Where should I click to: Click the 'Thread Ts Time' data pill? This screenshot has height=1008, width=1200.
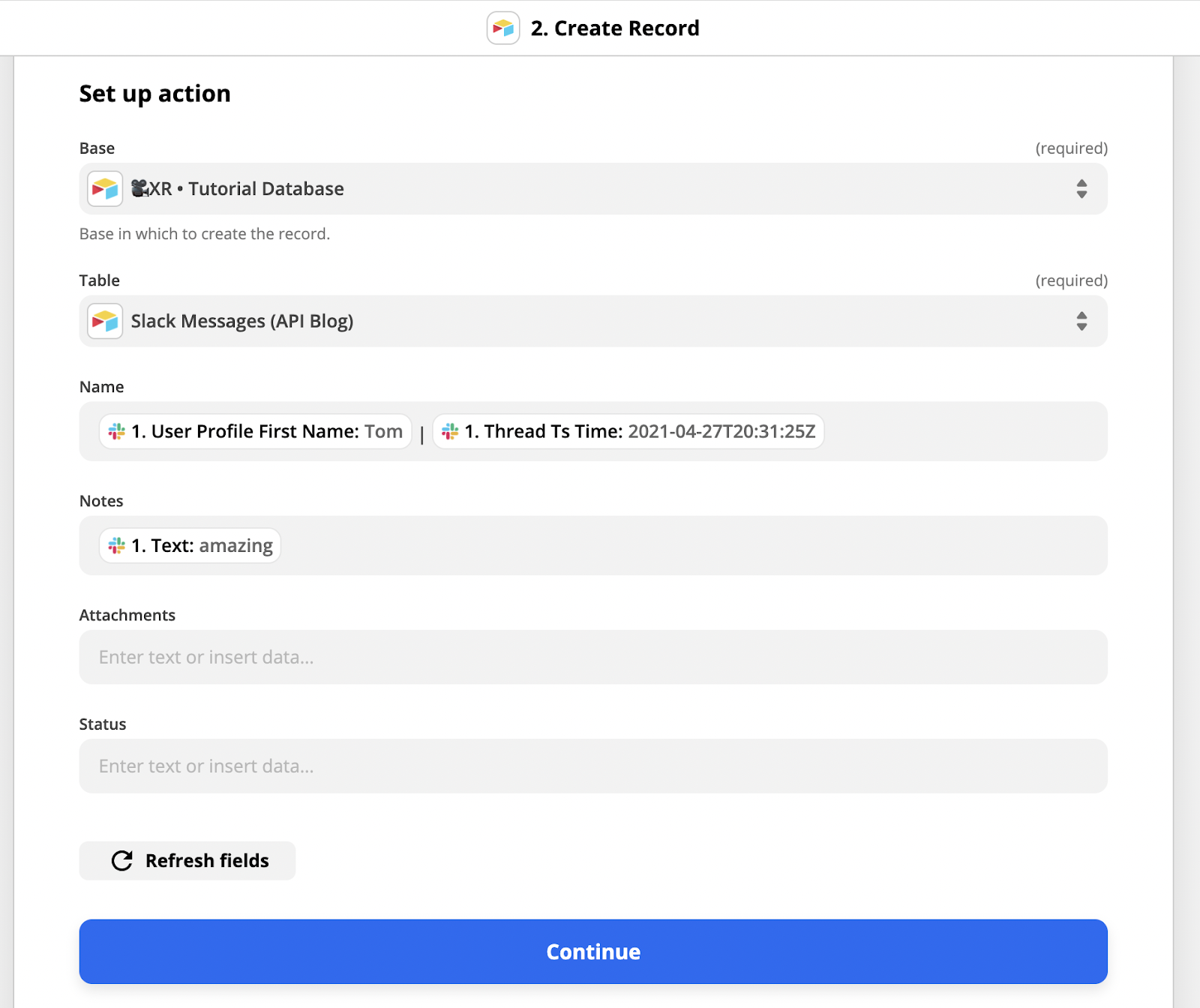[x=628, y=431]
